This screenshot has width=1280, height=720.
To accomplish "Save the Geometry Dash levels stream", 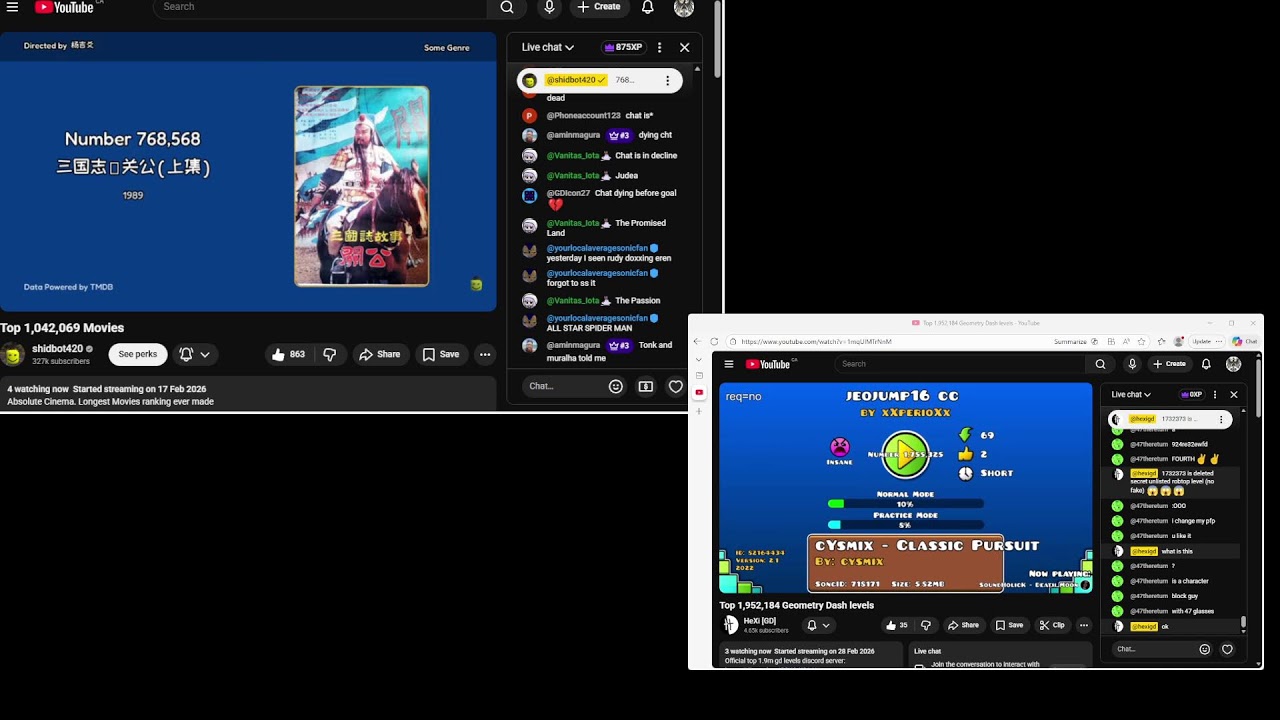I will pos(1009,626).
